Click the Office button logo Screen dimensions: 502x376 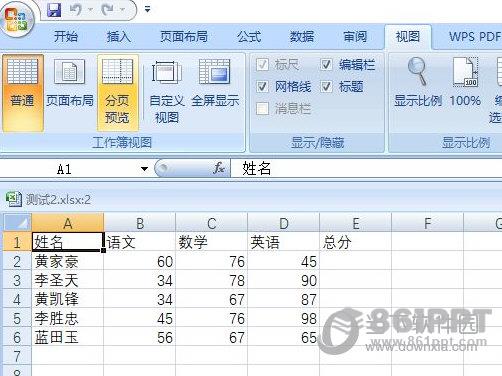[x=16, y=19]
